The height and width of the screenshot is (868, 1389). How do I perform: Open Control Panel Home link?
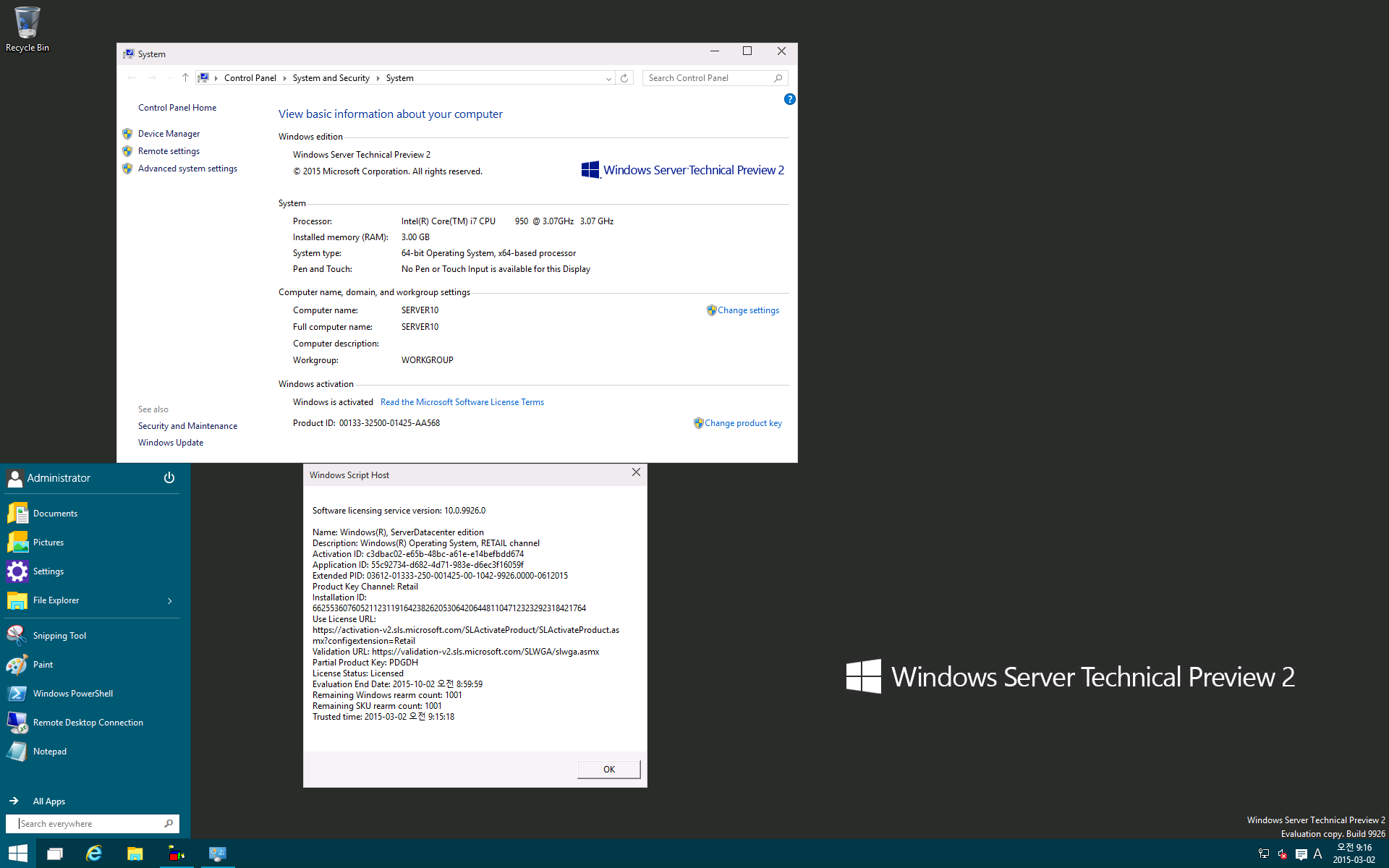[177, 108]
